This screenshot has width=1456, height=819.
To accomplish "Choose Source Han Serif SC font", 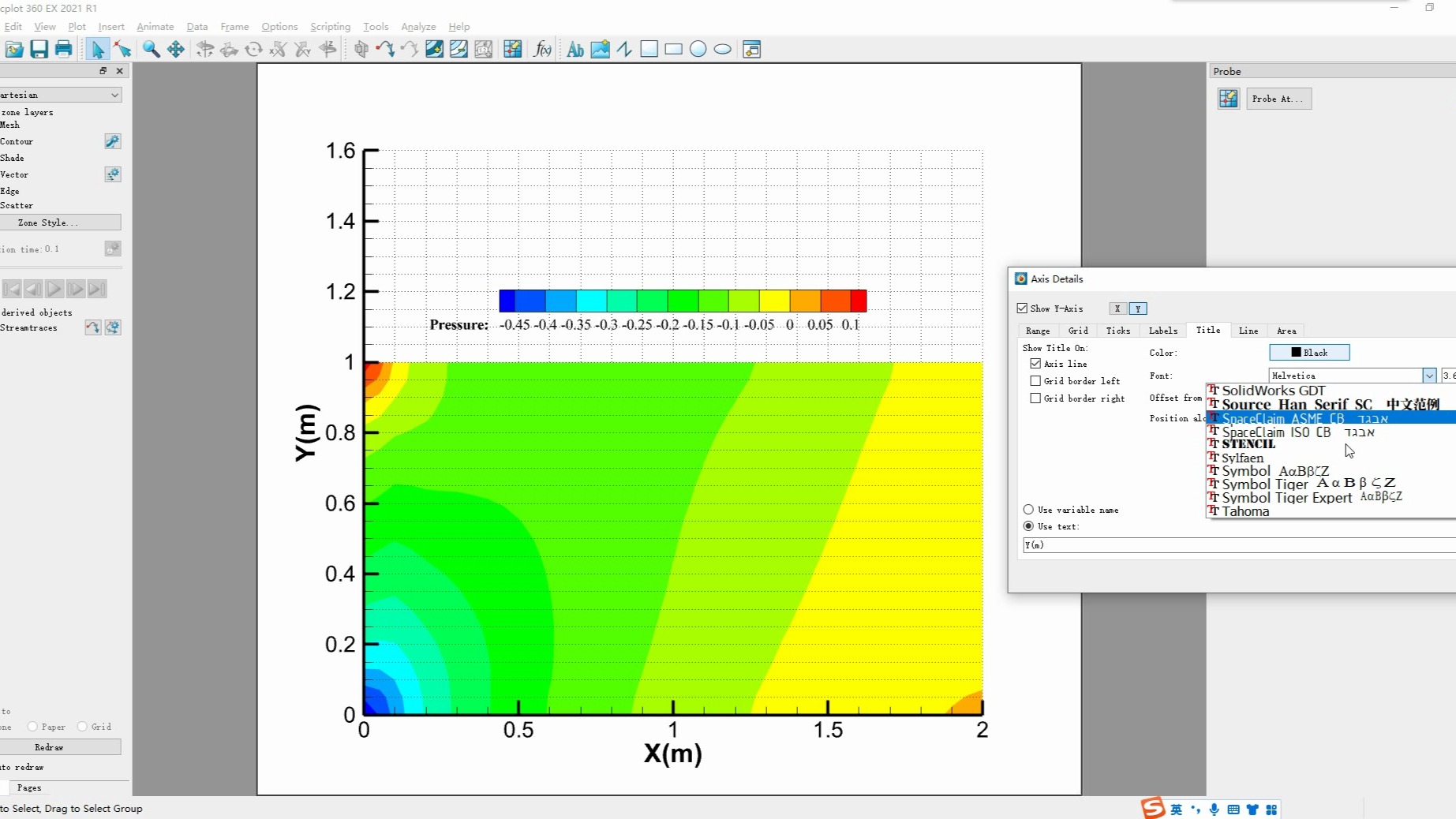I will coord(1331,404).
